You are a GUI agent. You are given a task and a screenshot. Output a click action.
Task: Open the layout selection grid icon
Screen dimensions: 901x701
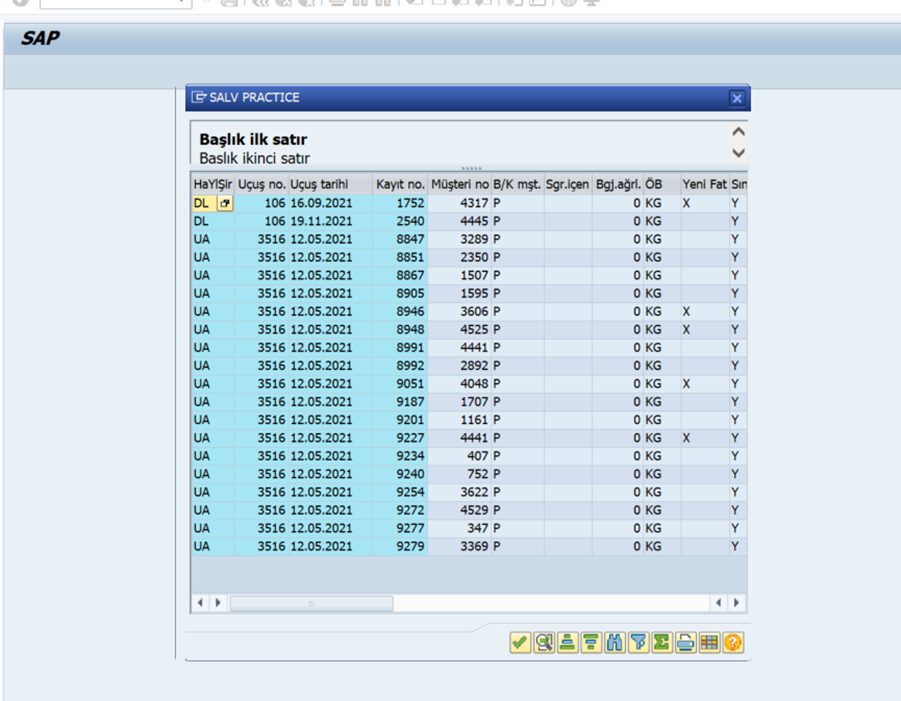coord(709,642)
